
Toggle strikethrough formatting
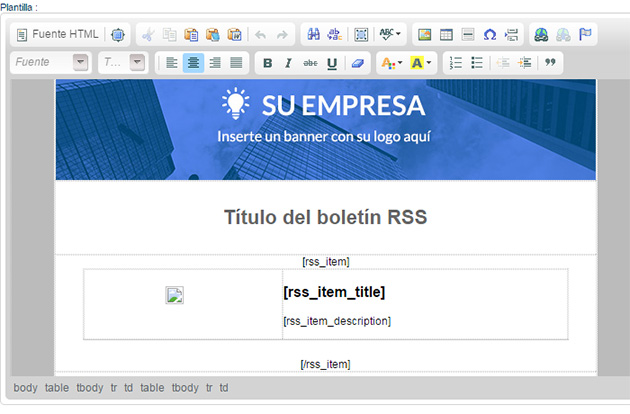click(310, 63)
